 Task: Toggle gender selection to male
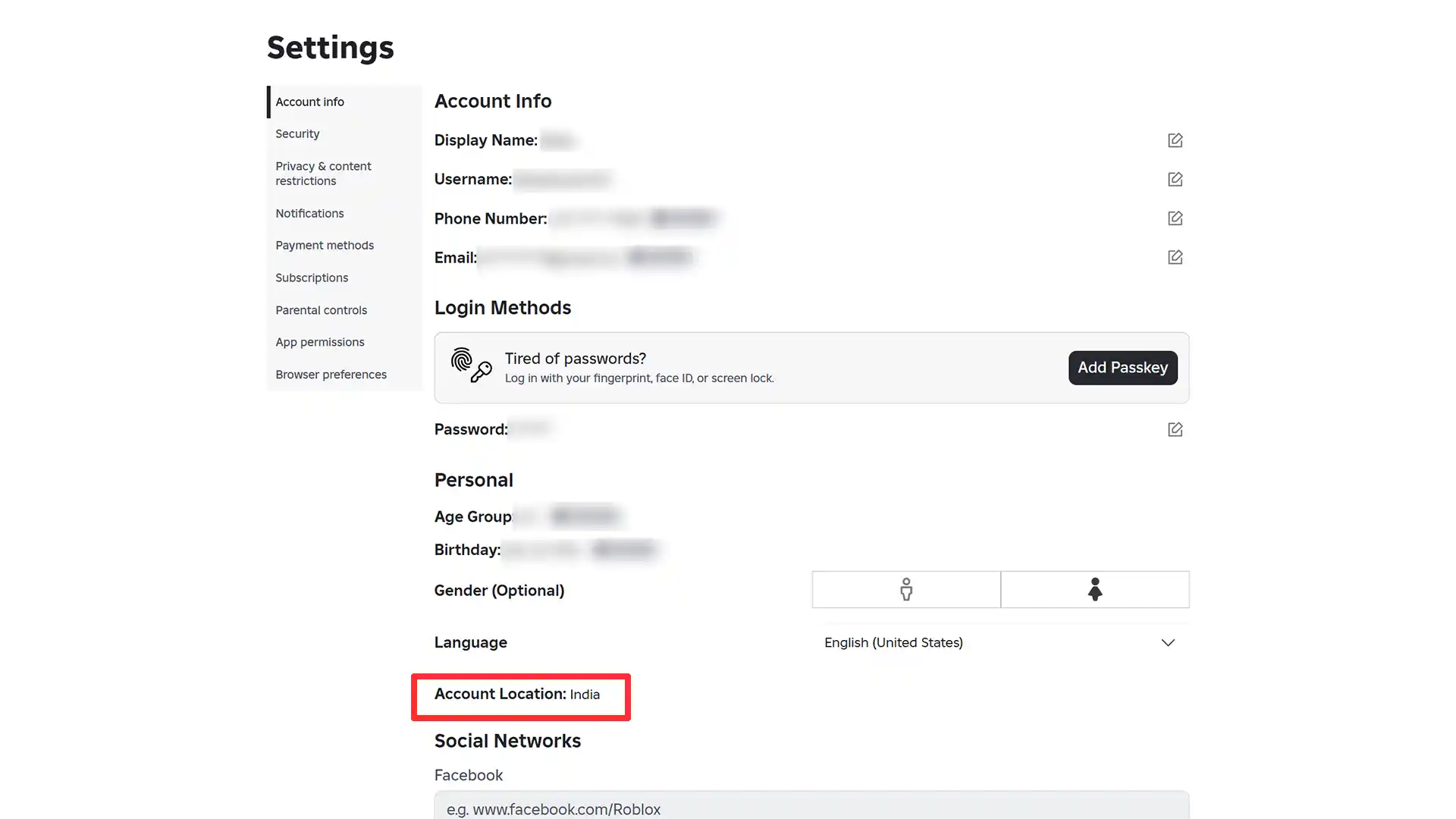click(905, 589)
